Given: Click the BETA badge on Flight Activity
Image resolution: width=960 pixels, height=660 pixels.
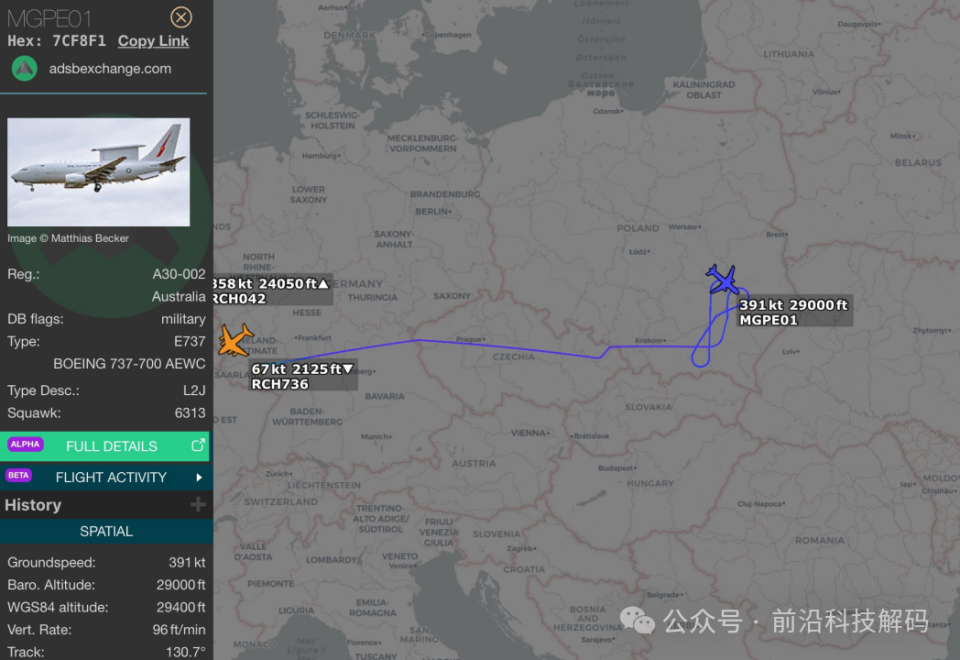Looking at the screenshot, I should click(x=19, y=476).
